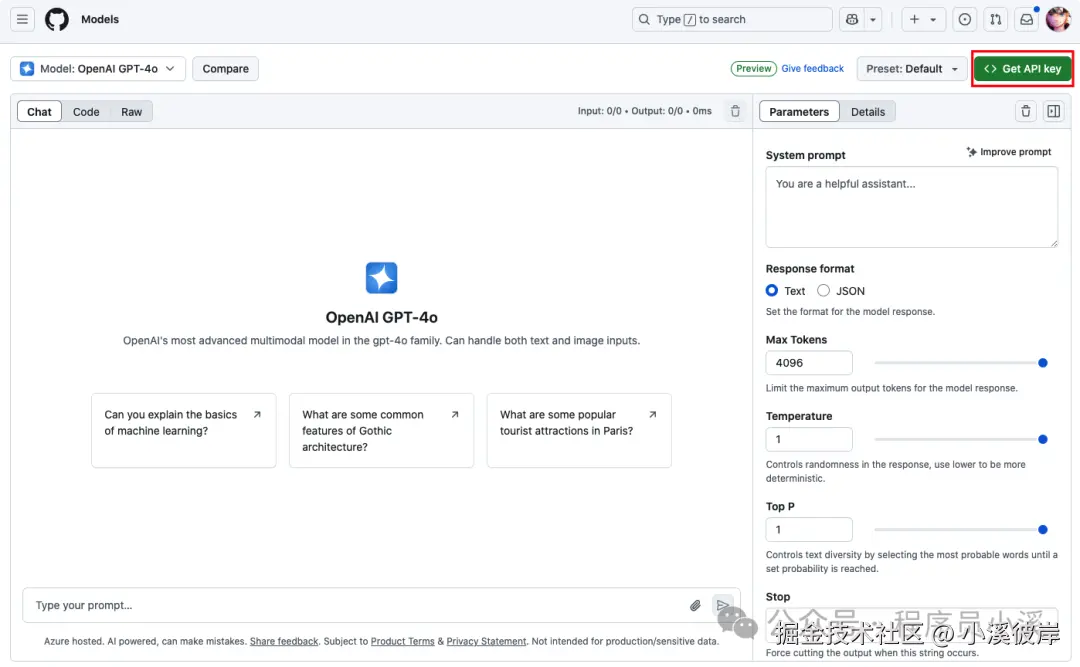Click the Share feedback link
This screenshot has height=667, width=1080.
pos(284,642)
